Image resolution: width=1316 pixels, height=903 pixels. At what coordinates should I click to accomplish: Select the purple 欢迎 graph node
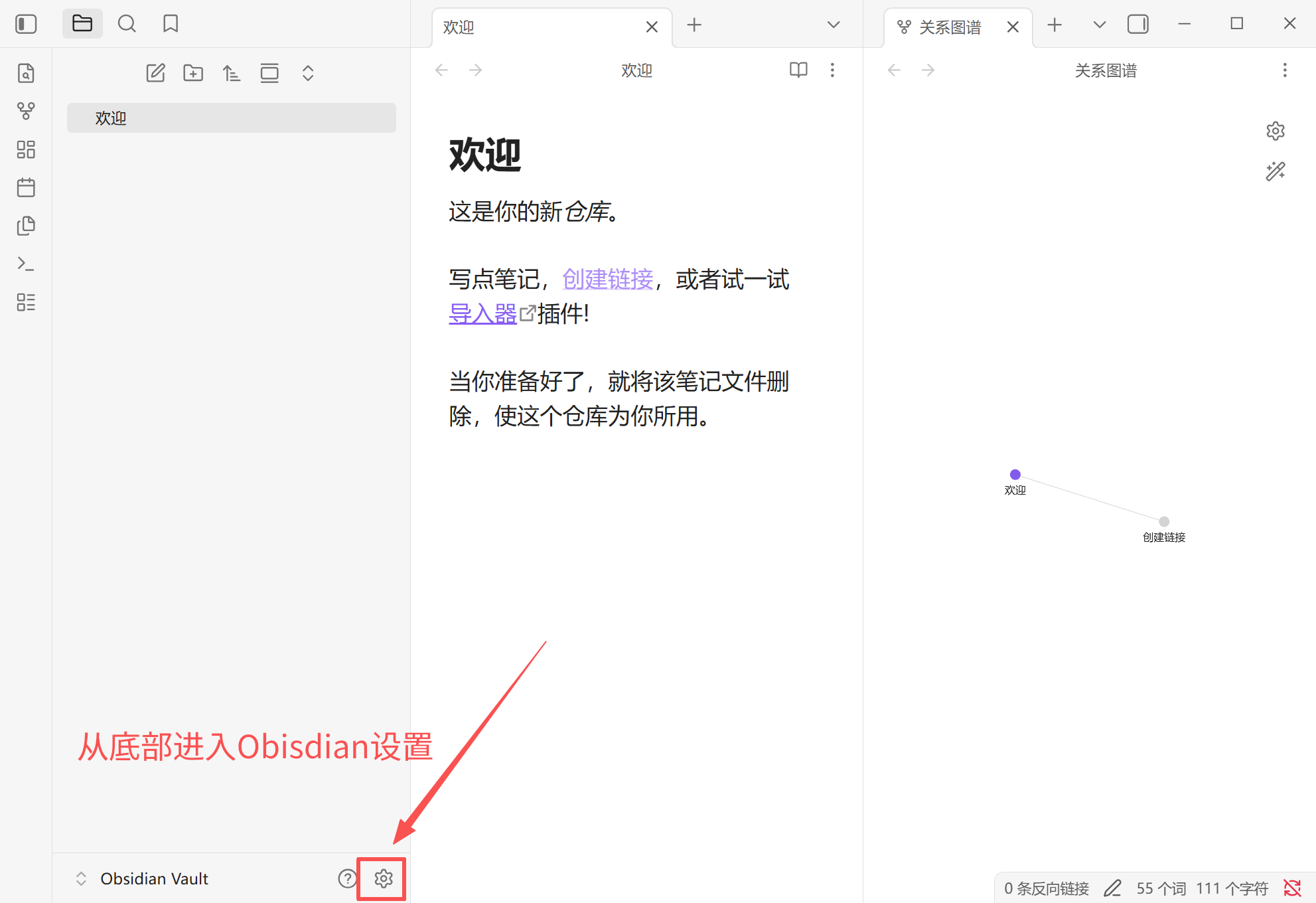point(1015,474)
